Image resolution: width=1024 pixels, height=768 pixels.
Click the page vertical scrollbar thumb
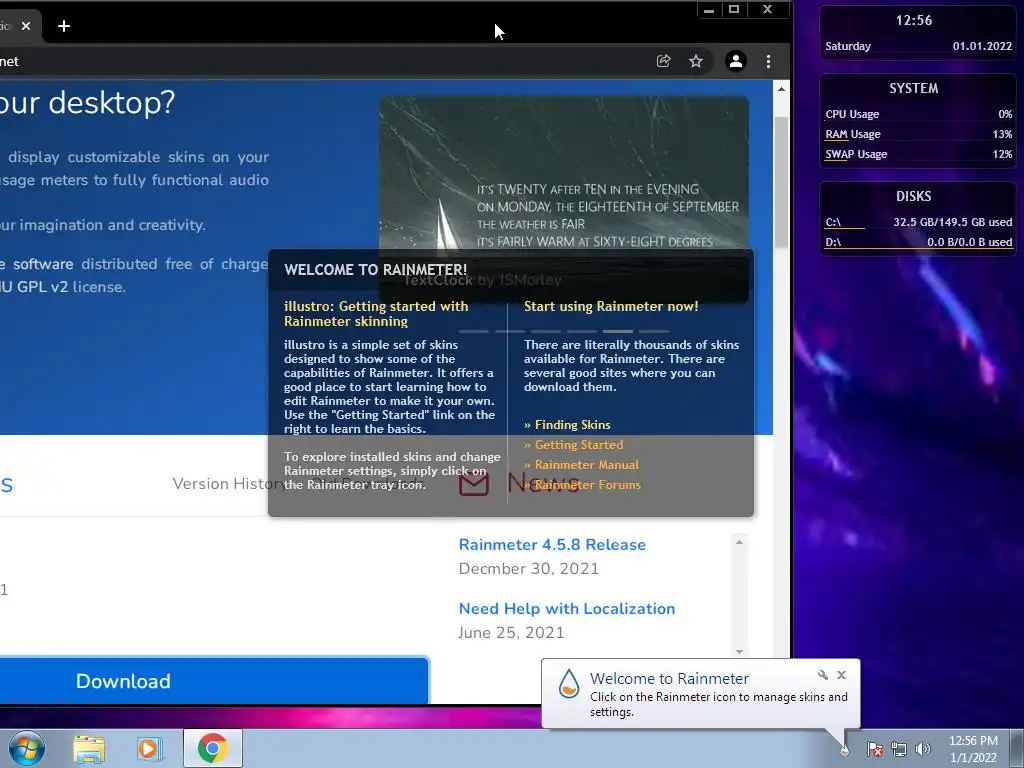pyautogui.click(x=782, y=183)
